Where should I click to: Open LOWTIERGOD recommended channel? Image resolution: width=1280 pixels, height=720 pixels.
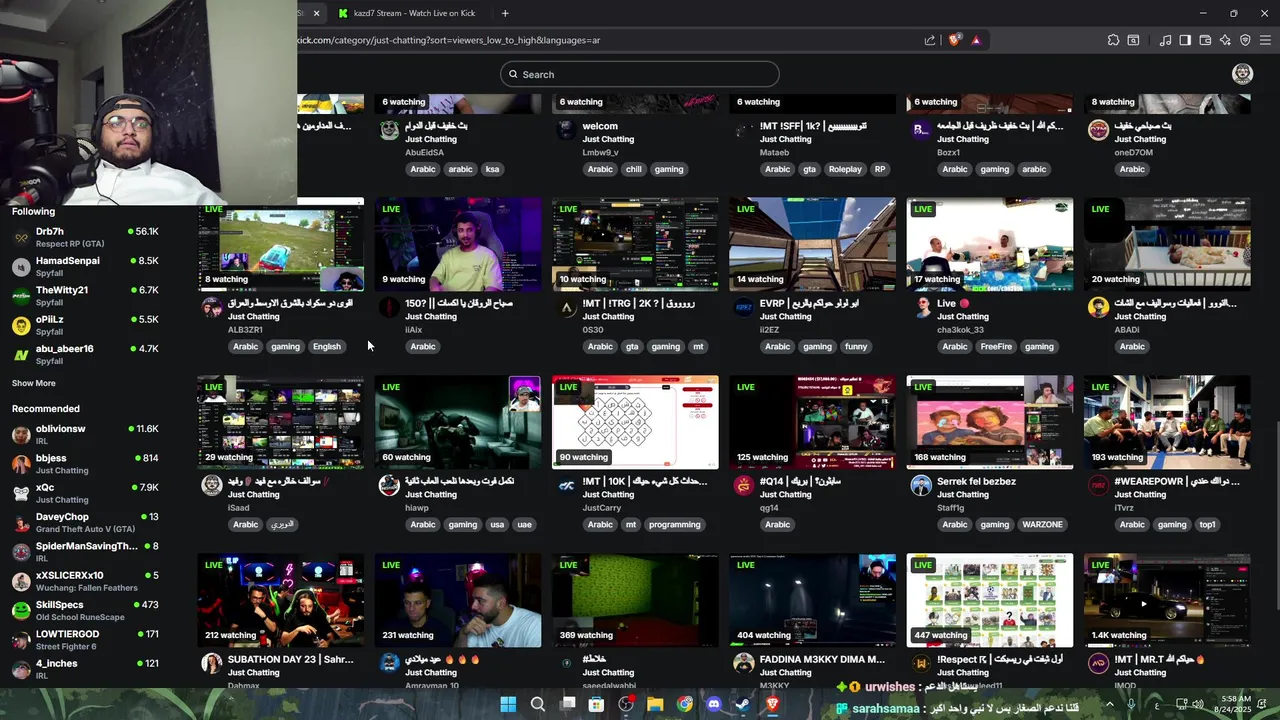(85, 639)
